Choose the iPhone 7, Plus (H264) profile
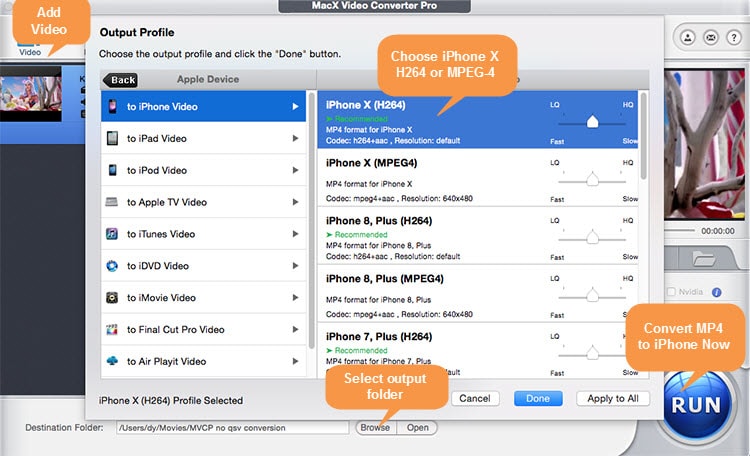Screen dimensions: 750x456 coord(477,350)
